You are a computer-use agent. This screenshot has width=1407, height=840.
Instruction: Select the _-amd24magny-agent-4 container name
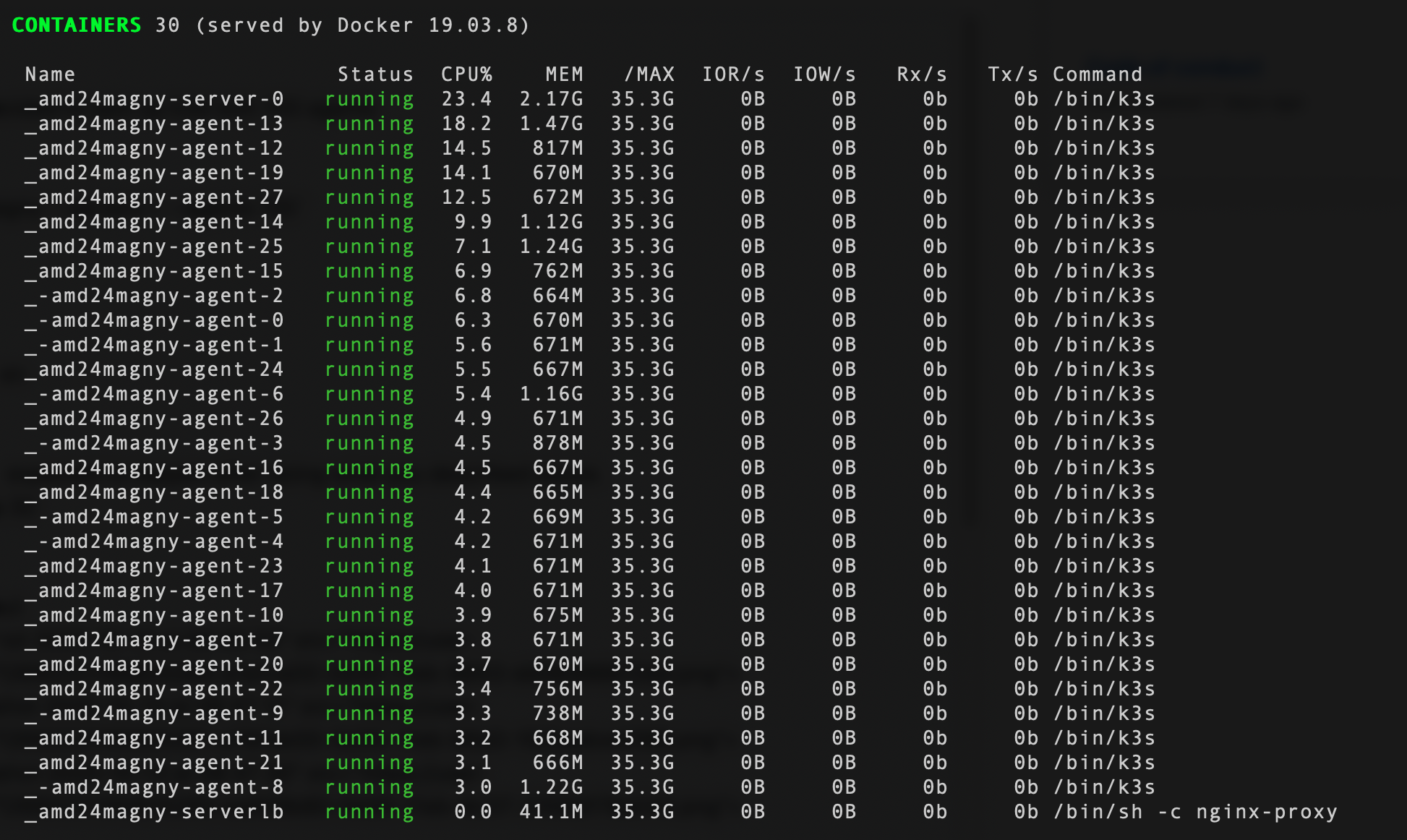click(155, 541)
